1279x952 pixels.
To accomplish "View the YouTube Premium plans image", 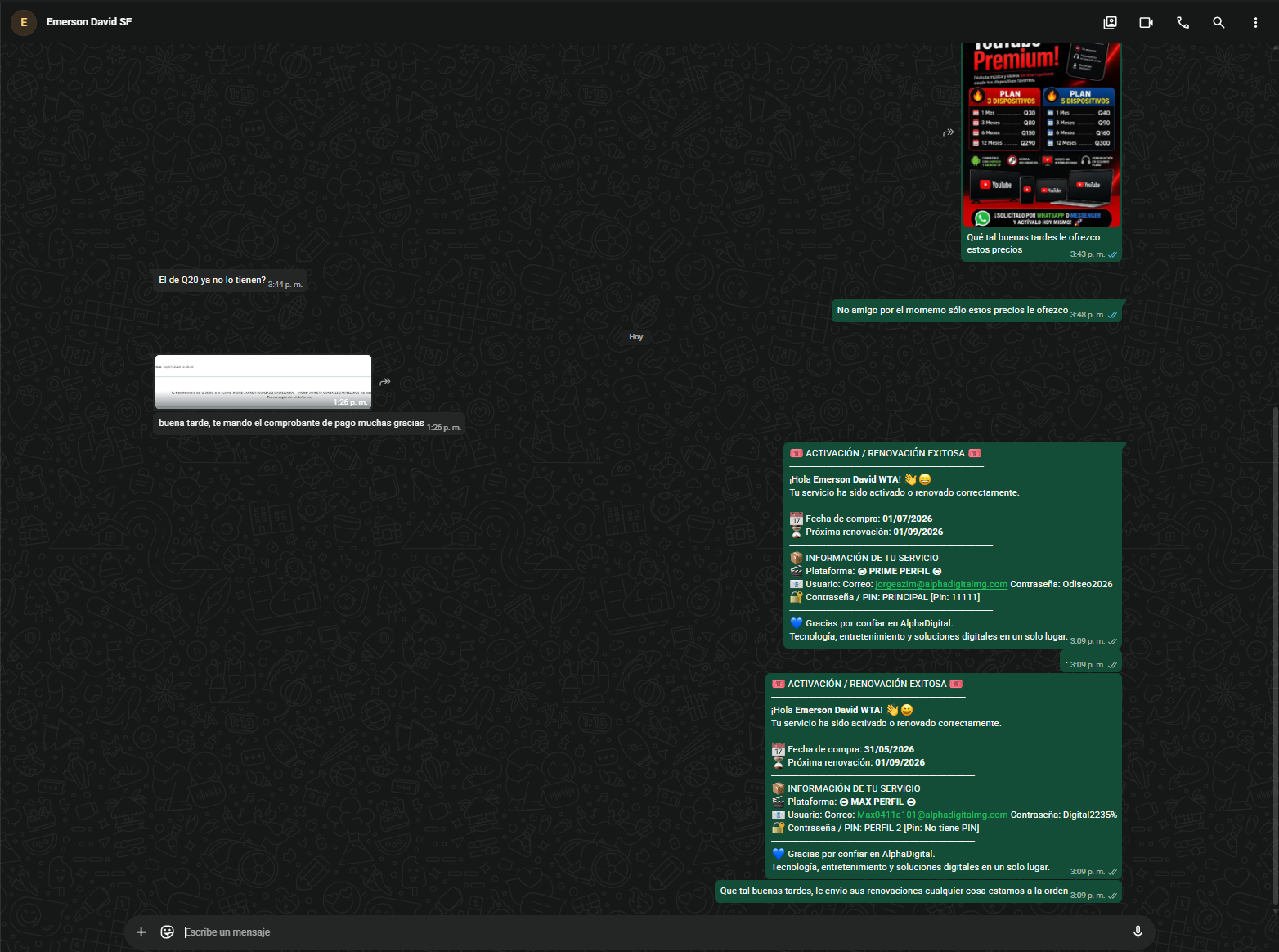I will click(x=1041, y=135).
